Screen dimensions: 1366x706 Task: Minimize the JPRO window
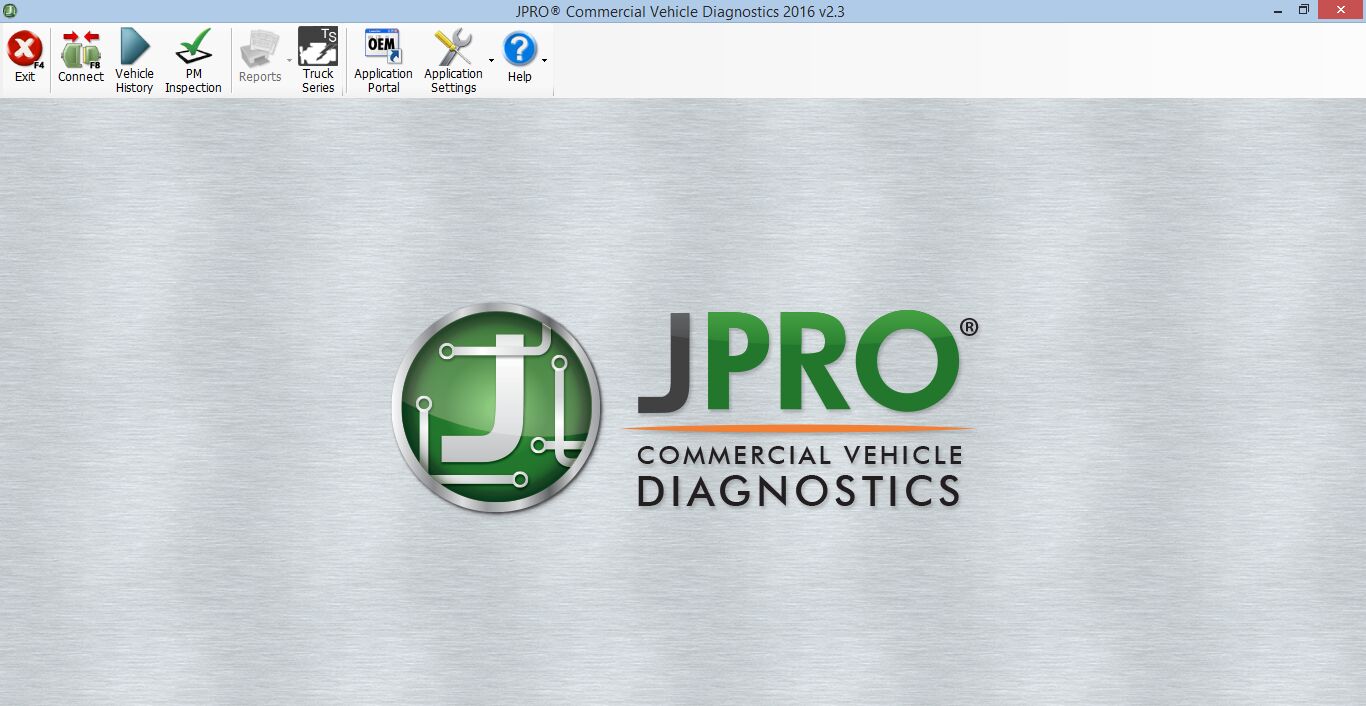[1278, 11]
